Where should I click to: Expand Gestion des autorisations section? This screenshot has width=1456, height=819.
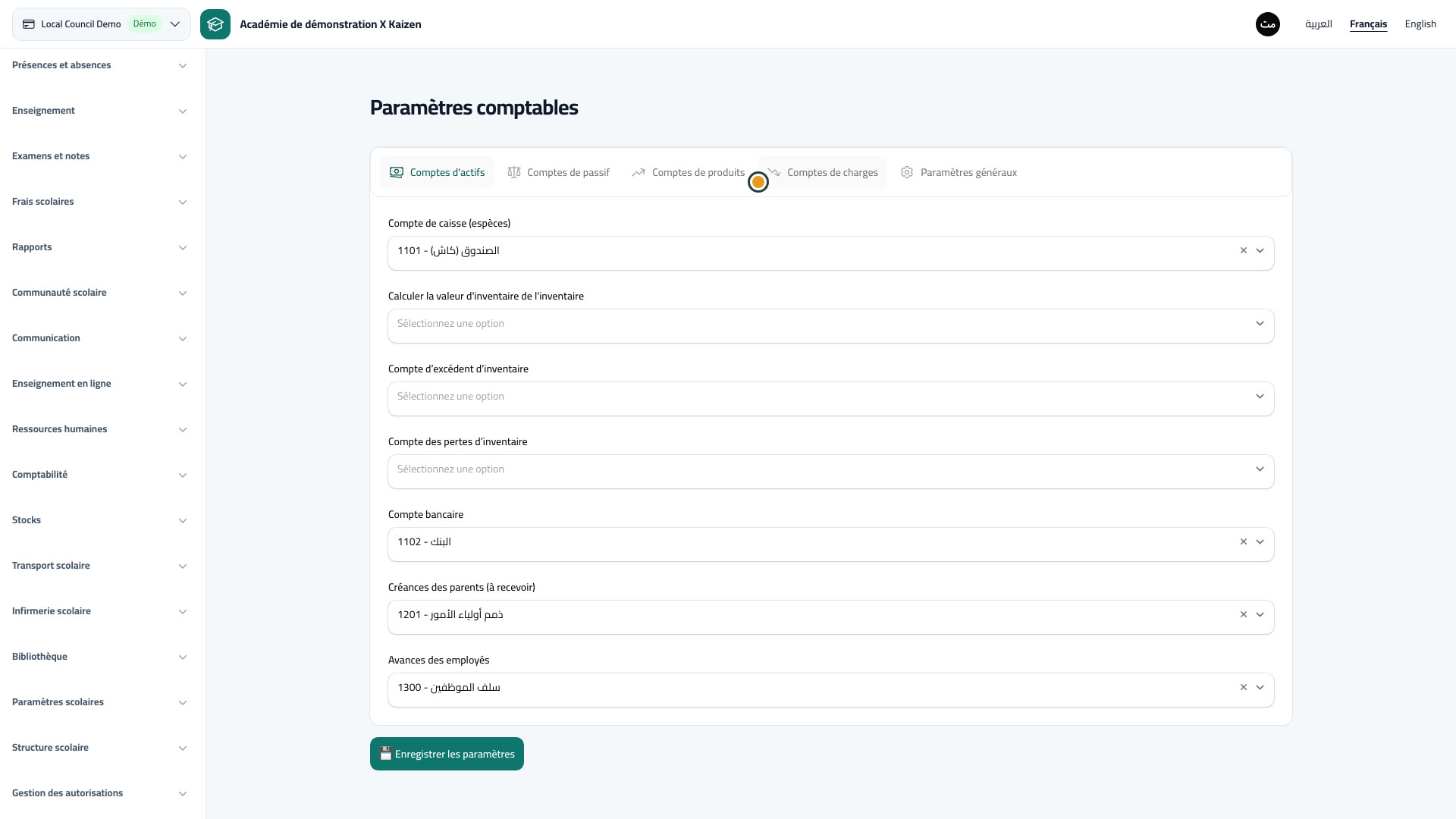pos(99,793)
